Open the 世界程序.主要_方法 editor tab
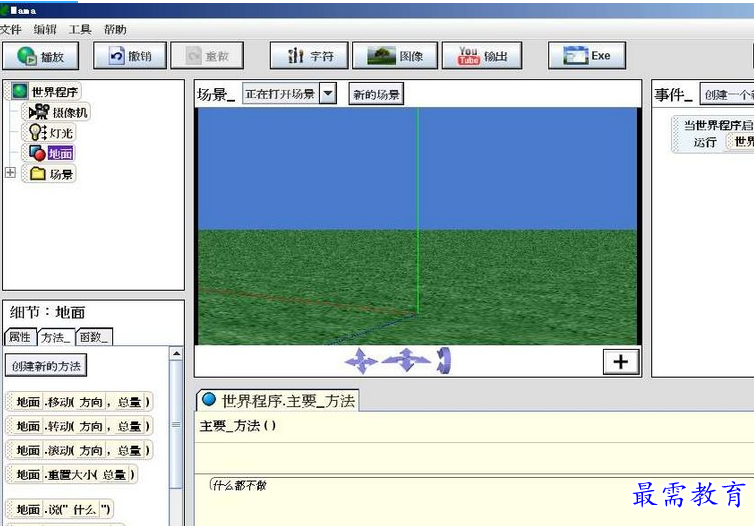The width and height of the screenshot is (754, 526). click(278, 400)
